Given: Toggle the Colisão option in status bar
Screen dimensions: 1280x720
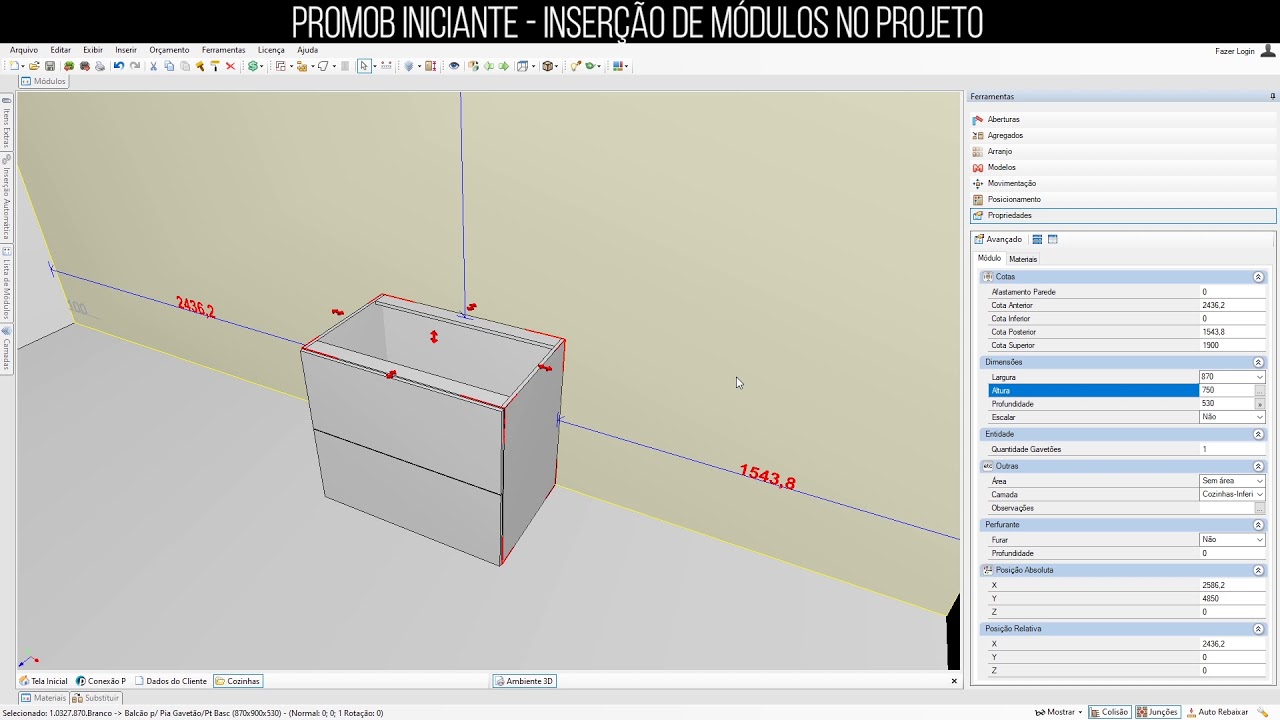Looking at the screenshot, I should 1109,712.
